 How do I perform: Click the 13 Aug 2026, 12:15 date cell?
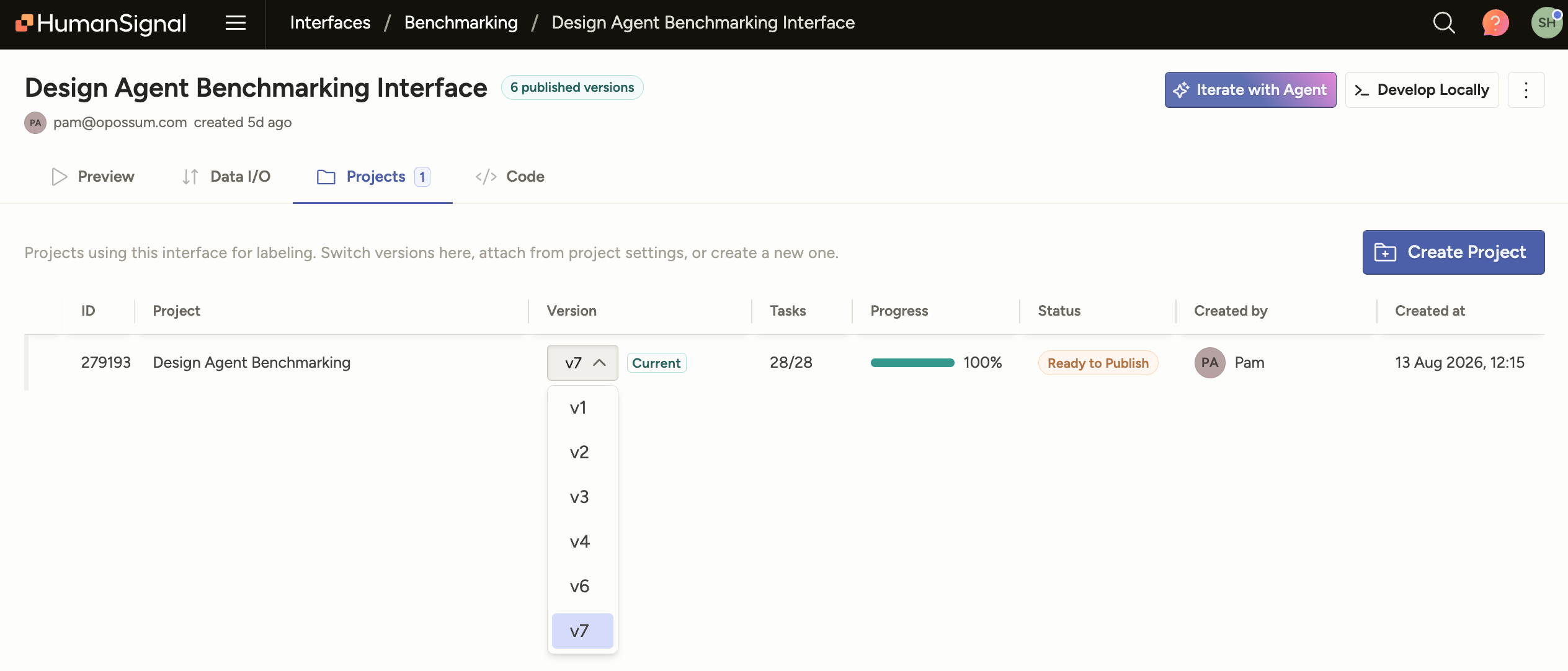pos(1459,363)
